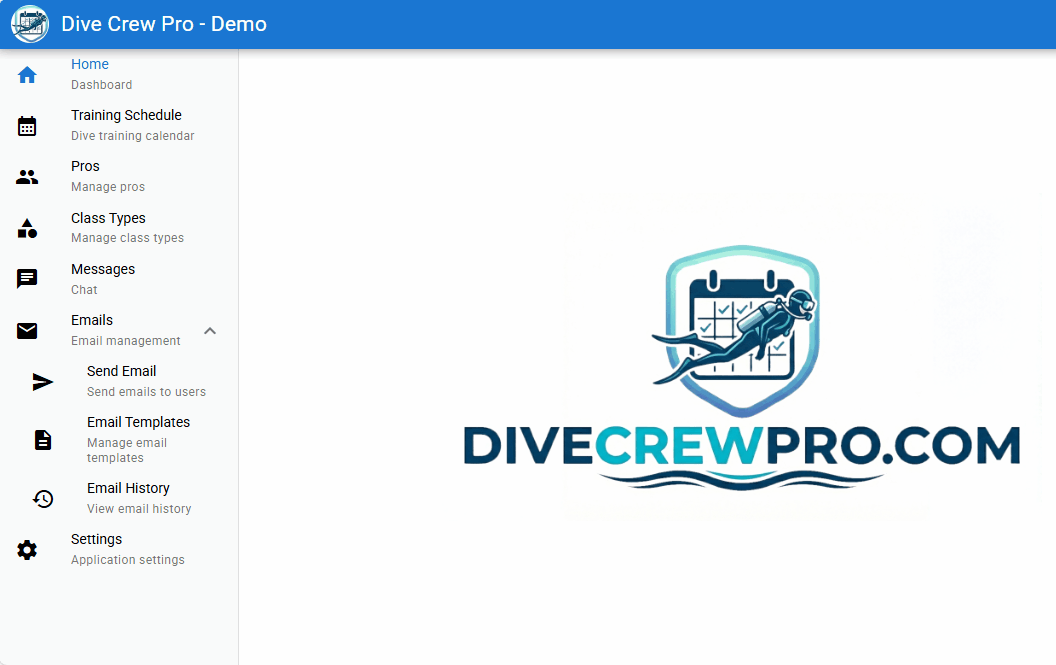Click the Email History clock icon

coord(42,499)
